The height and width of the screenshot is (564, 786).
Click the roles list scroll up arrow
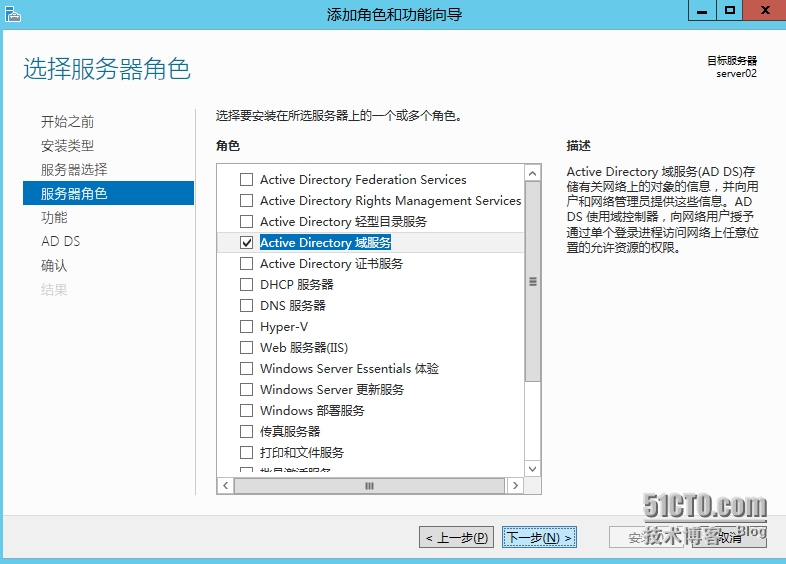pyautogui.click(x=532, y=173)
